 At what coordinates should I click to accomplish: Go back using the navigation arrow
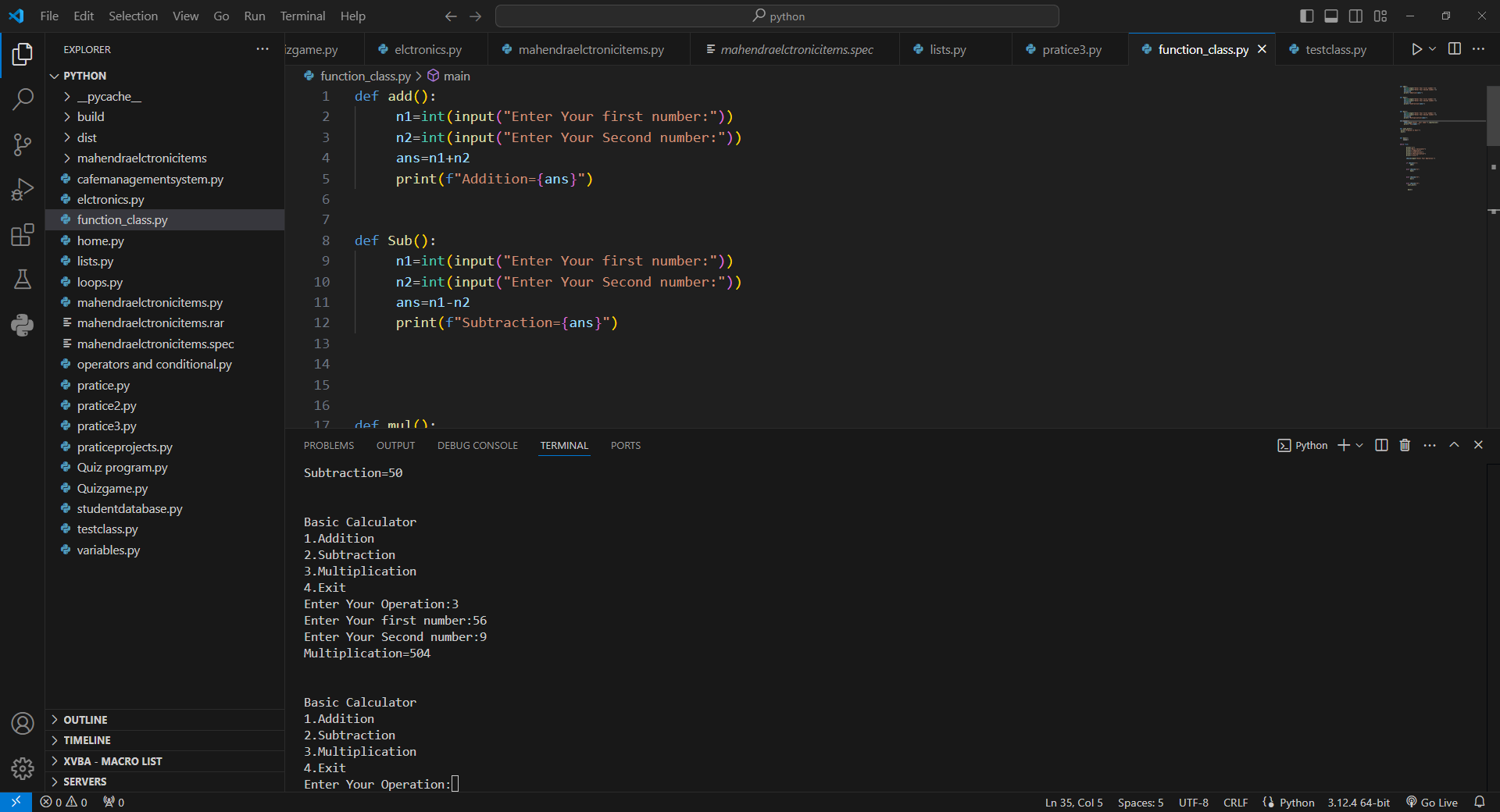pyautogui.click(x=451, y=16)
